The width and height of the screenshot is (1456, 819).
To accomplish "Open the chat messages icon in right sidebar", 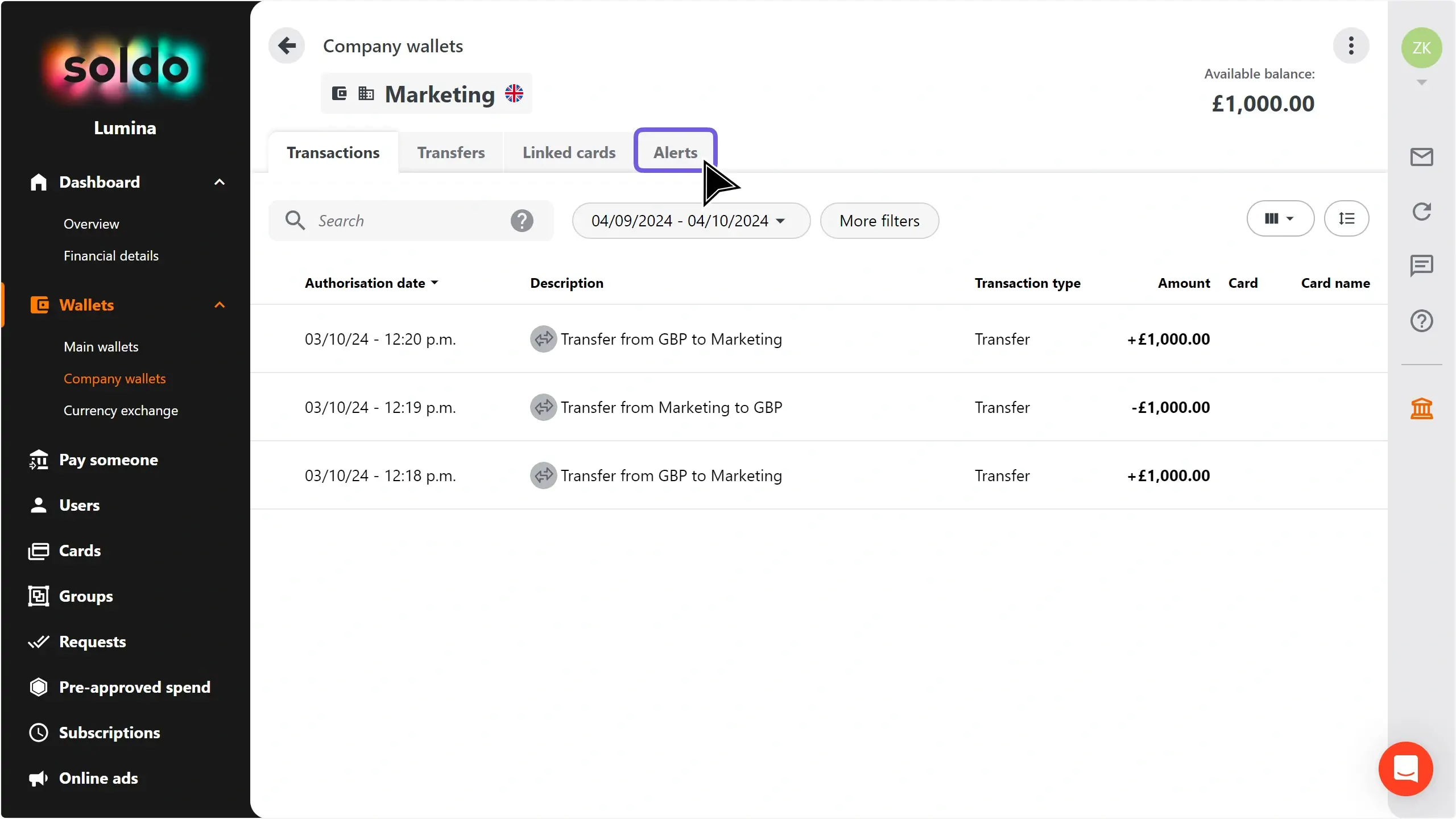I will pyautogui.click(x=1421, y=266).
